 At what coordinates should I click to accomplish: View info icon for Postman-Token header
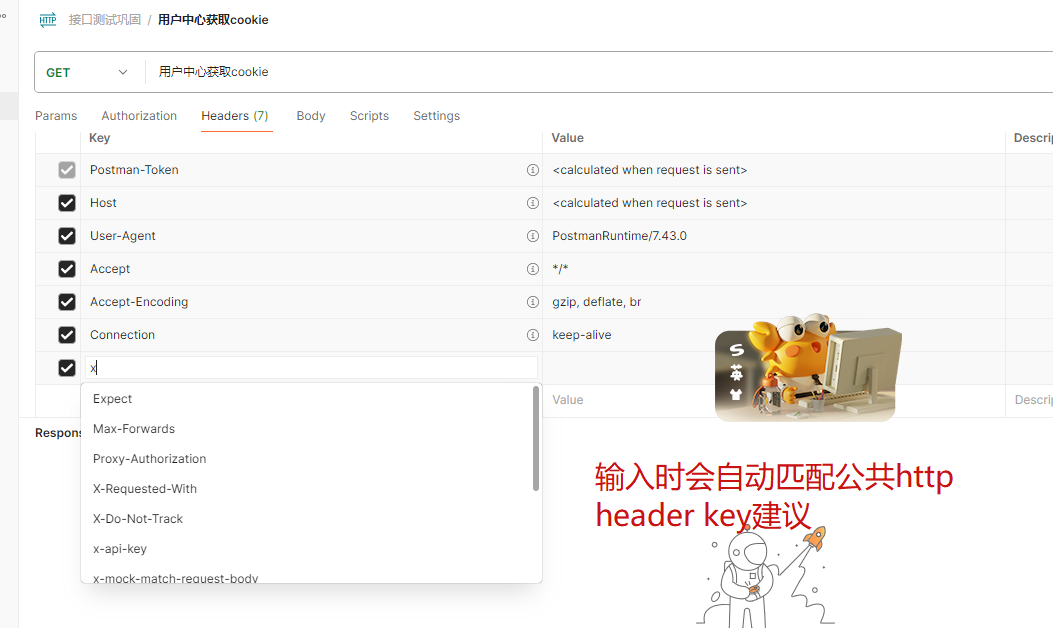532,170
